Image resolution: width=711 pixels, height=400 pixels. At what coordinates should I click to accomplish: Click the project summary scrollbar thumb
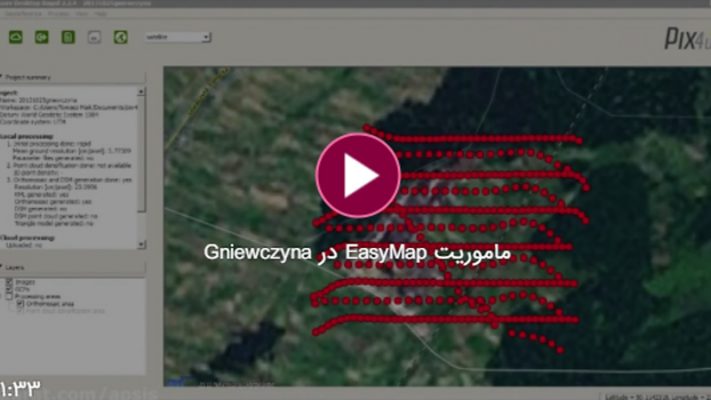click(x=141, y=154)
